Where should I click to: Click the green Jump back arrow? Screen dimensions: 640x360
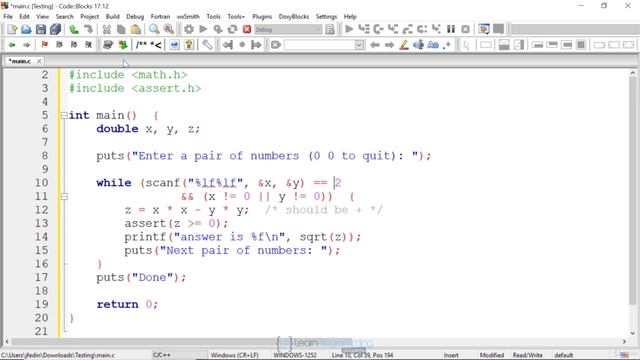pyautogui.click(x=12, y=45)
